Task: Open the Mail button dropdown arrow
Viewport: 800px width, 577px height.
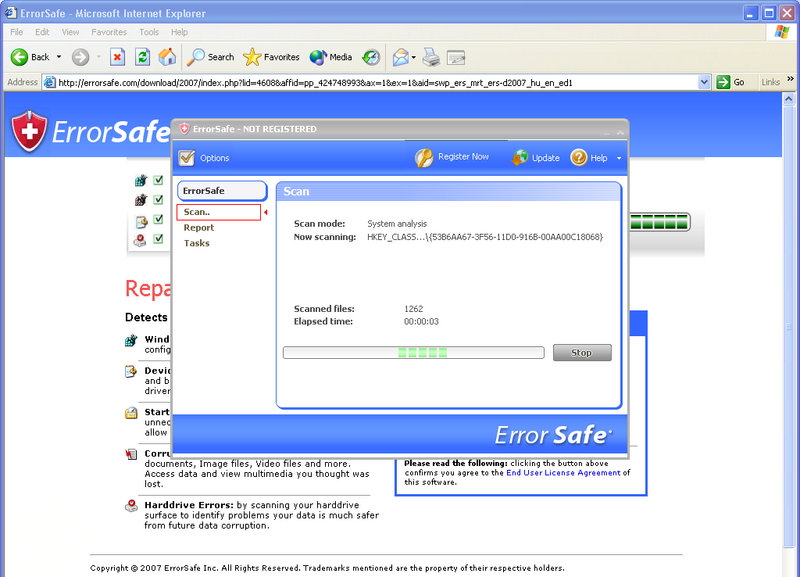Action: [x=413, y=57]
